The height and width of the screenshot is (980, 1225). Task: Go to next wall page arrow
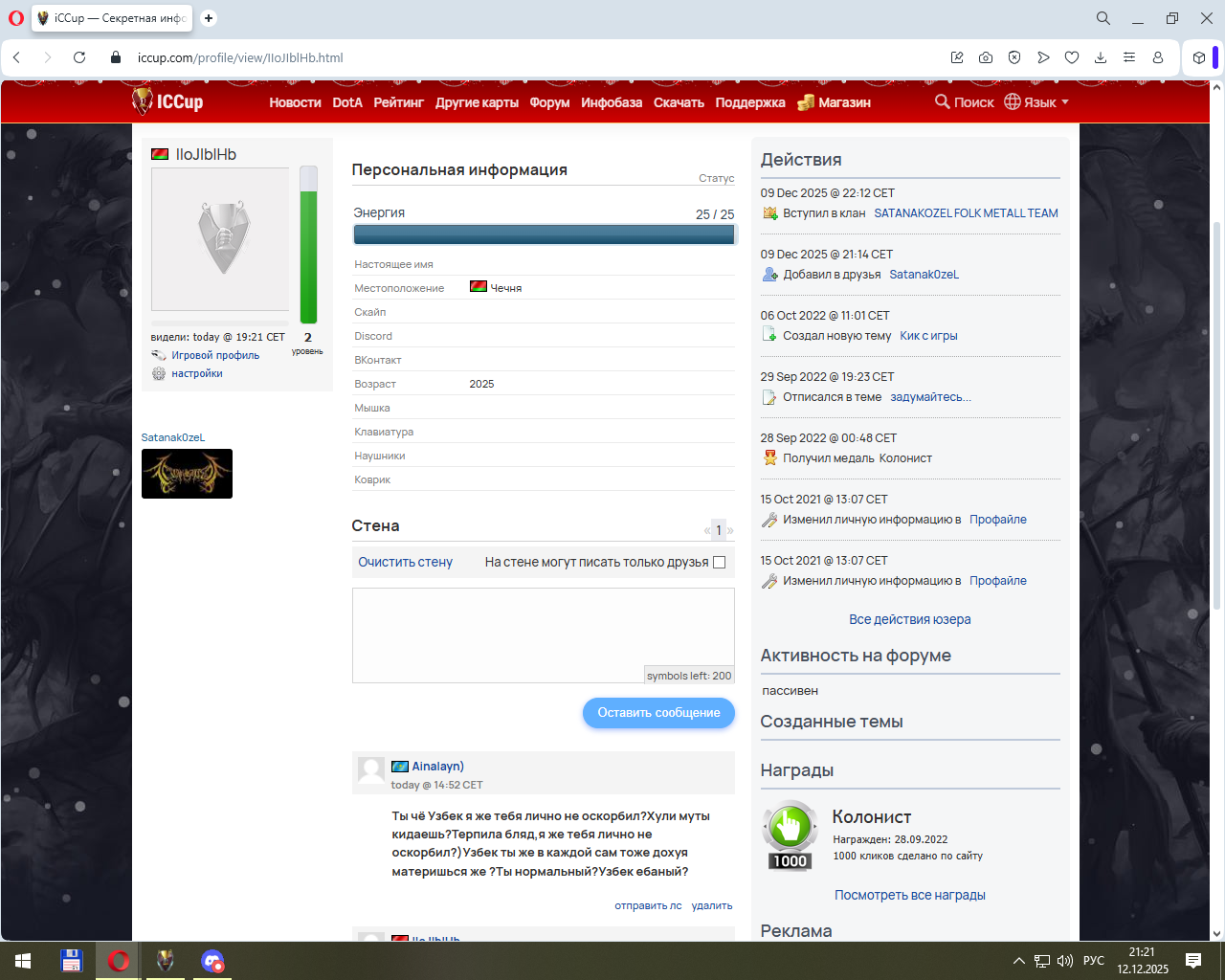[730, 530]
